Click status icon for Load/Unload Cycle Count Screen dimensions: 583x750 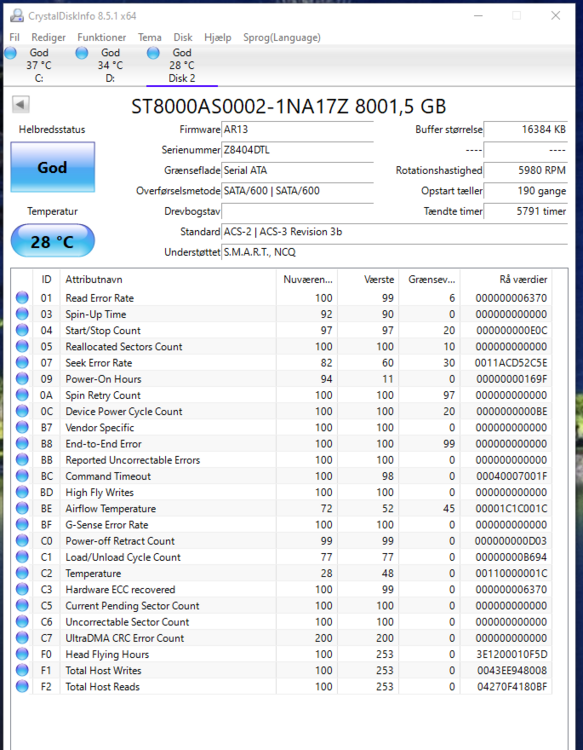coord(22,557)
